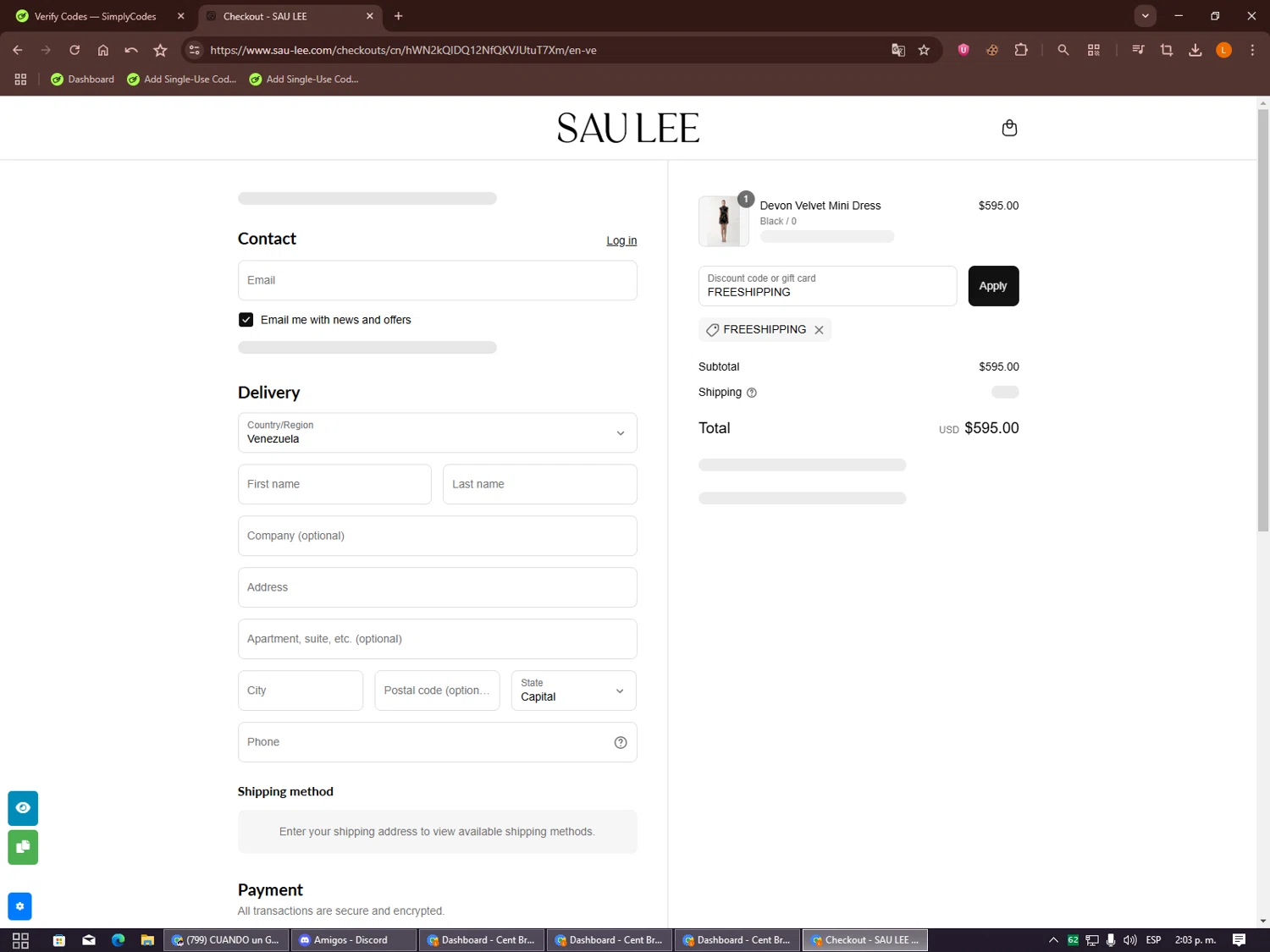This screenshot has width=1270, height=952.
Task: Click the phone field help icon
Action: point(621,742)
